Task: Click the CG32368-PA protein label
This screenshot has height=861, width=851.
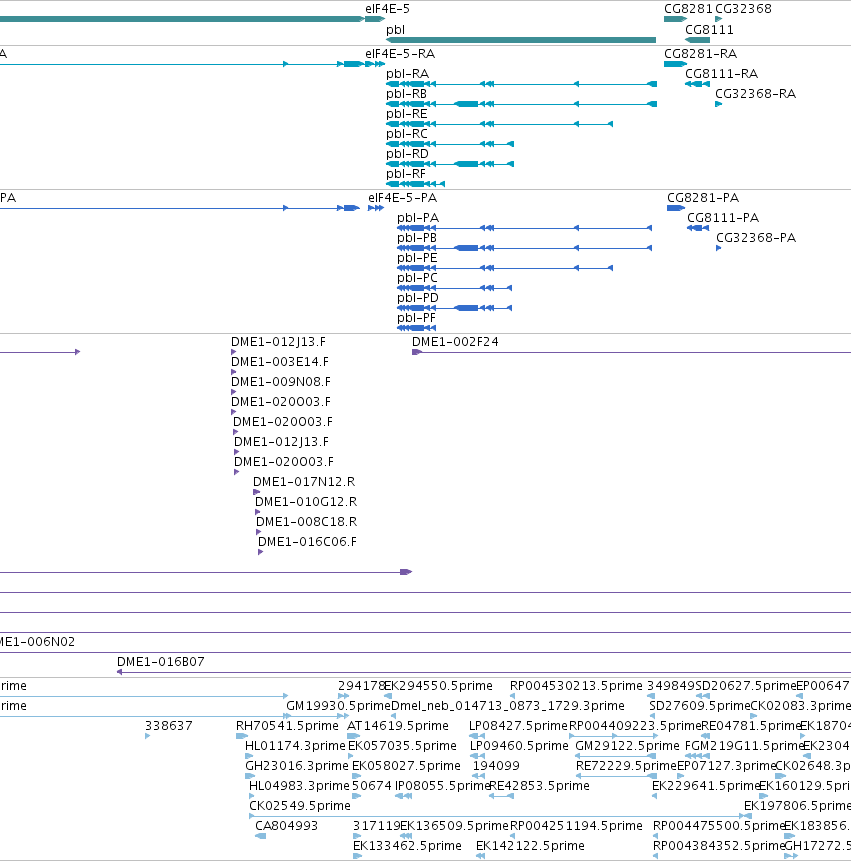Action: 755,238
